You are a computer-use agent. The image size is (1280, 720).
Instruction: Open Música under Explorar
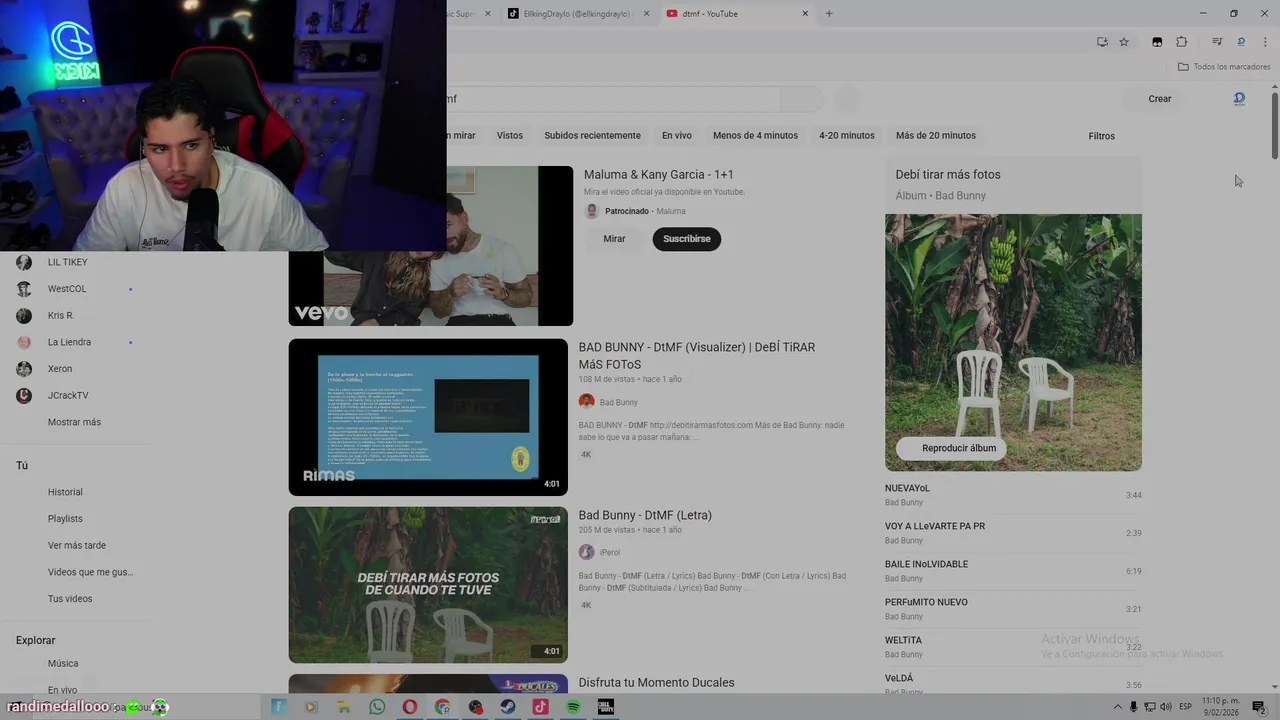pyautogui.click(x=63, y=663)
